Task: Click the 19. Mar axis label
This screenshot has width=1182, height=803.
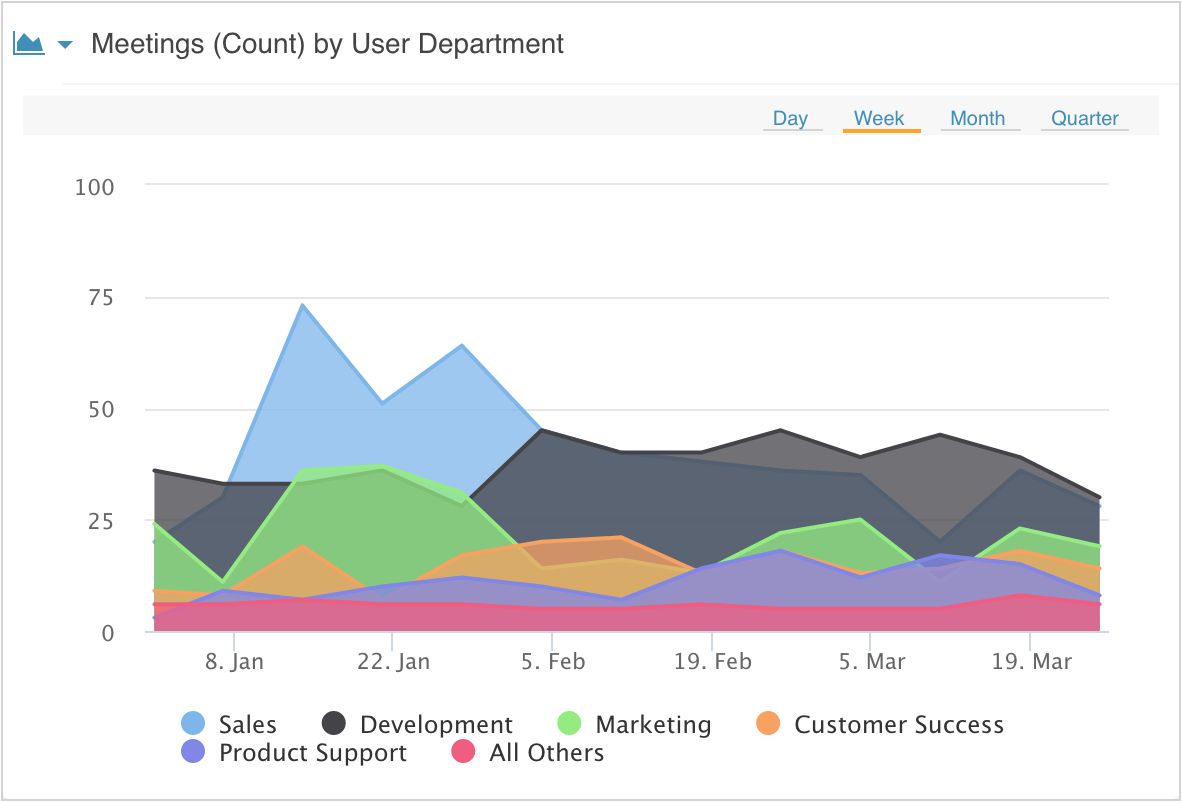Action: tap(1031, 661)
